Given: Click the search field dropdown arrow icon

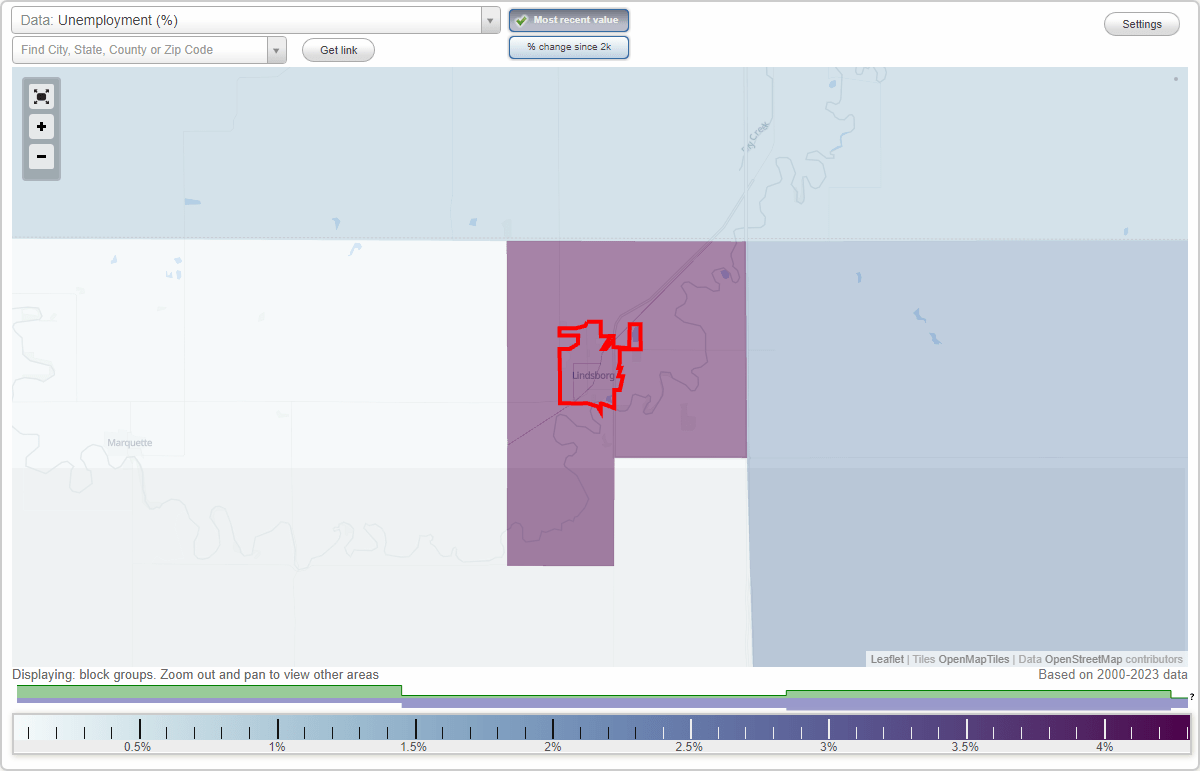Looking at the screenshot, I should pos(277,48).
